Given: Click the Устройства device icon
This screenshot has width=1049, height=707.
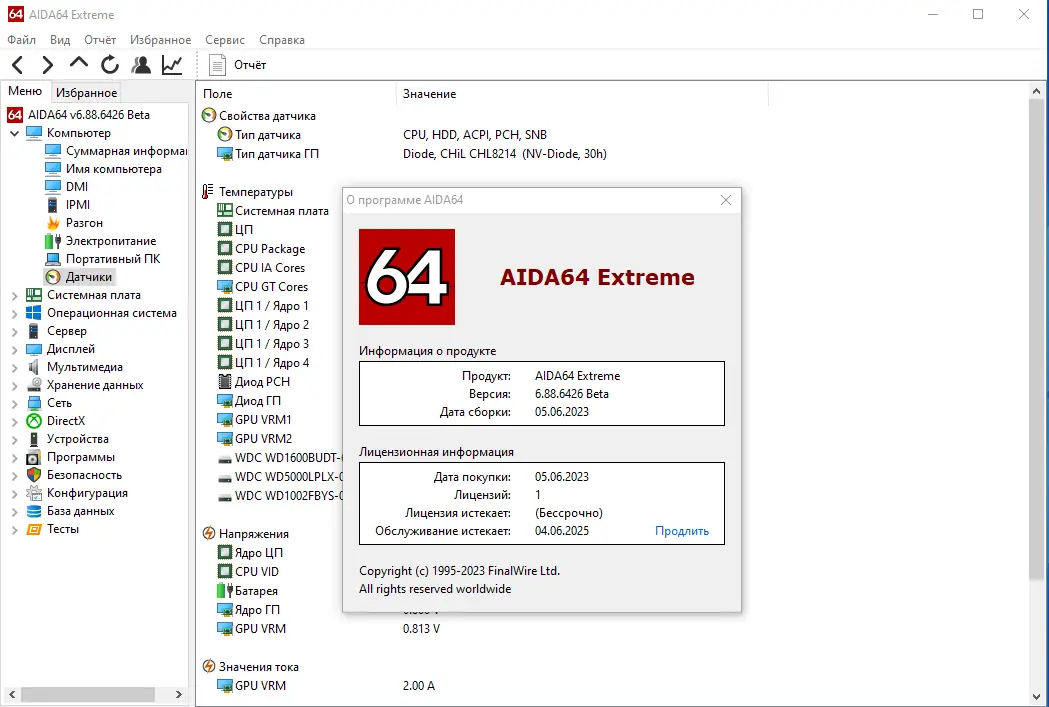Looking at the screenshot, I should (33, 439).
